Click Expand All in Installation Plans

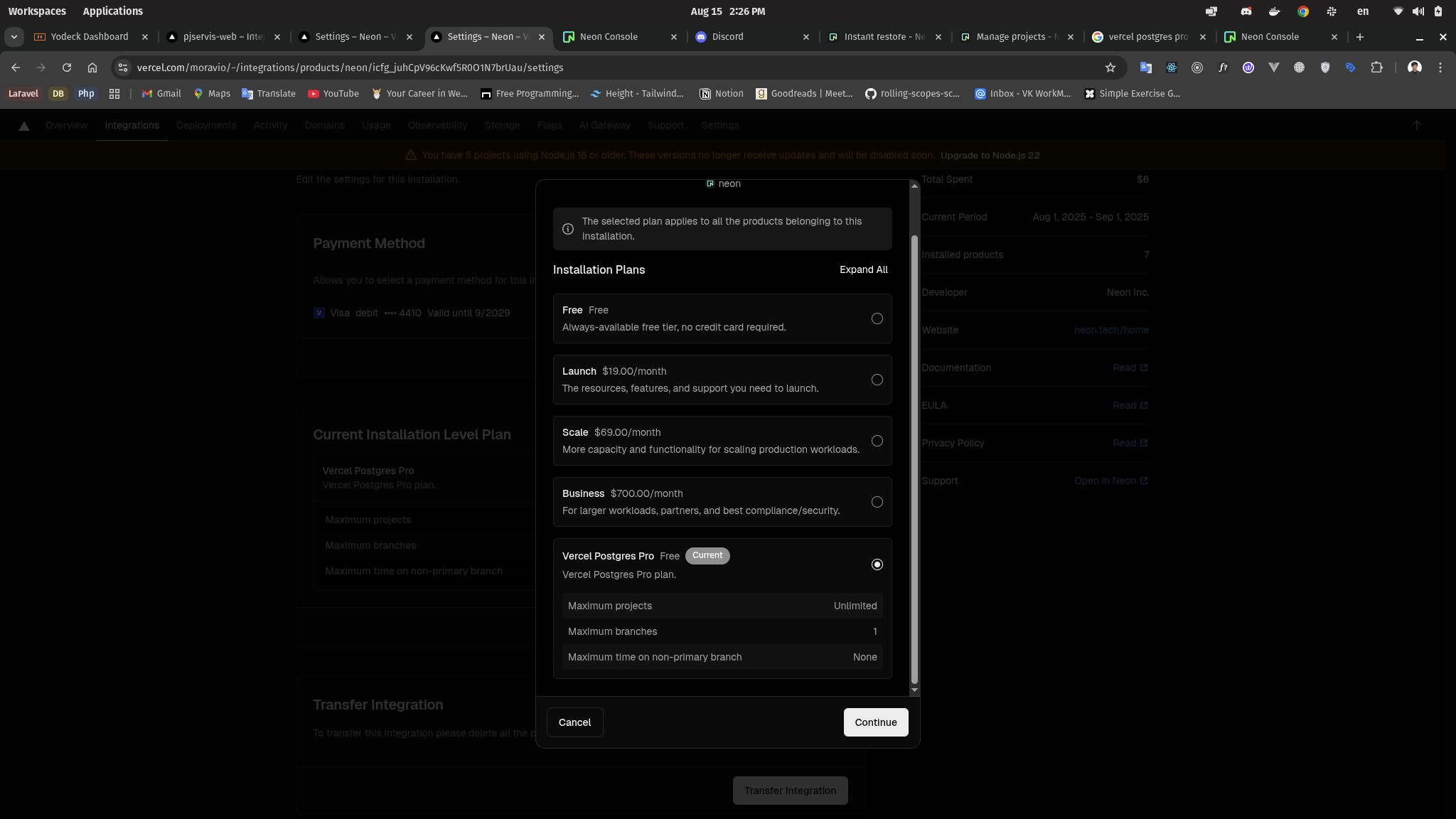[x=863, y=269]
